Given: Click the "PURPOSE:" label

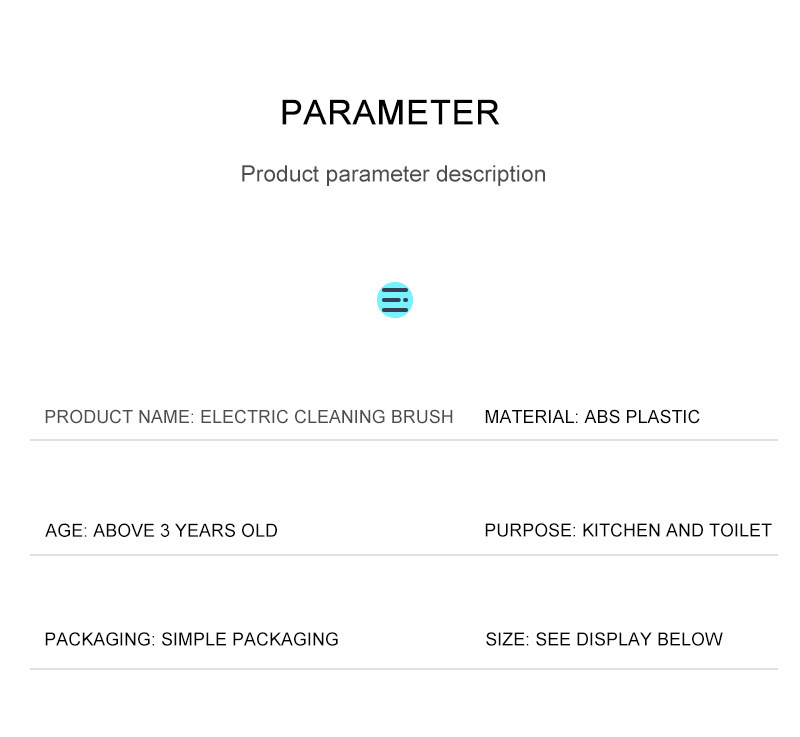Looking at the screenshot, I should (x=530, y=531).
